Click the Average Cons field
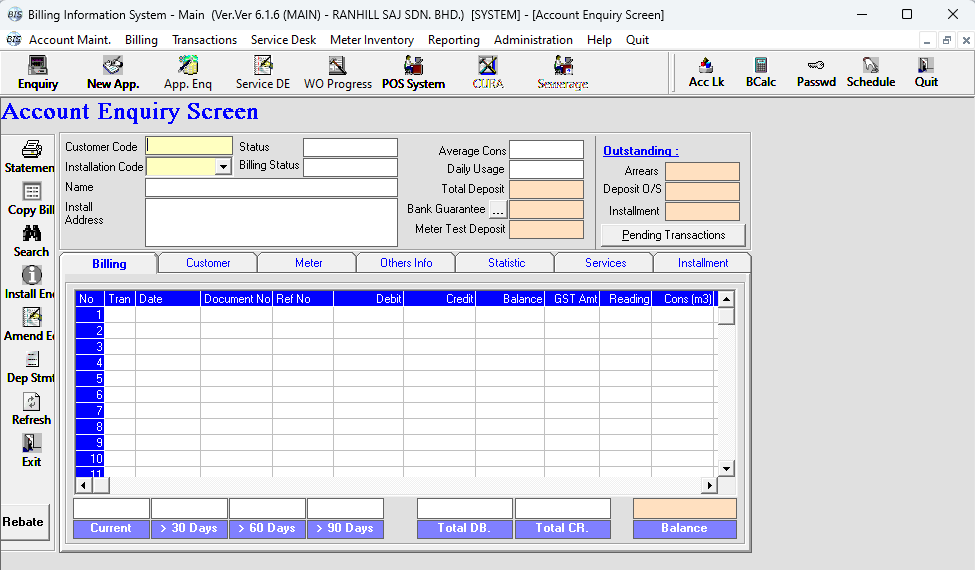975x570 pixels. tap(547, 150)
